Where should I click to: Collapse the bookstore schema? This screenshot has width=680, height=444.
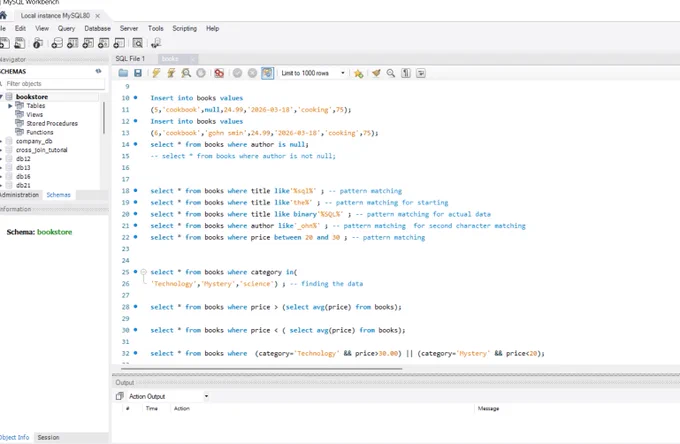[x=2, y=97]
